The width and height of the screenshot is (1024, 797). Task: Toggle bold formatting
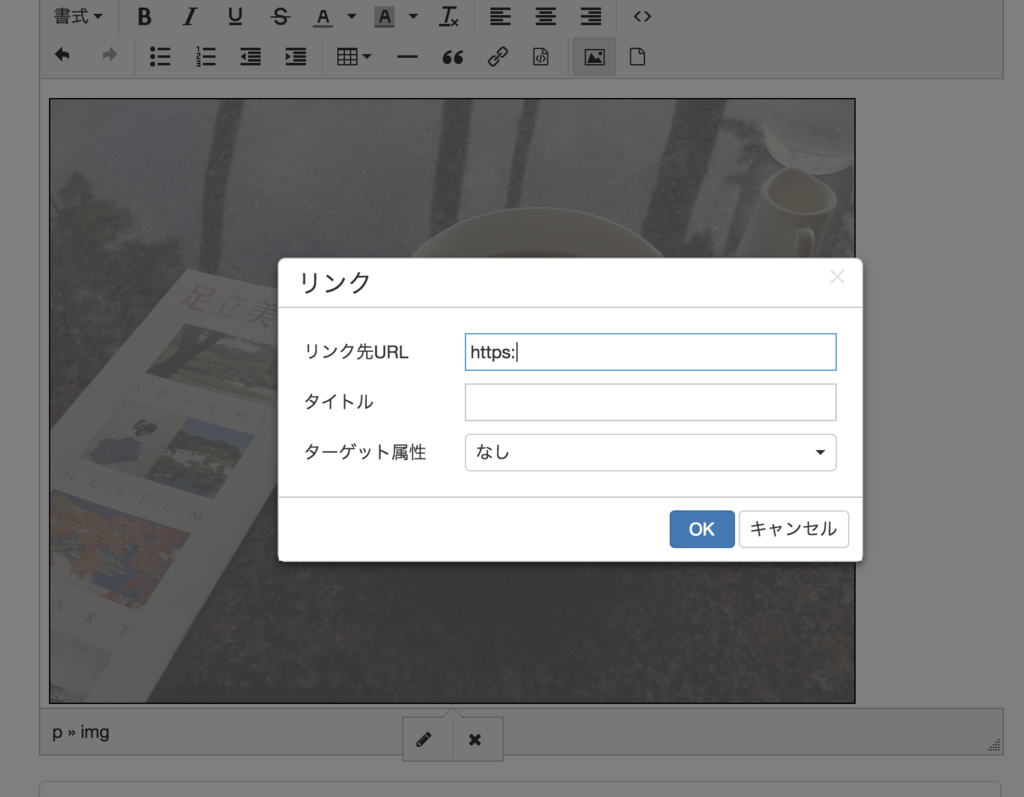tap(144, 17)
